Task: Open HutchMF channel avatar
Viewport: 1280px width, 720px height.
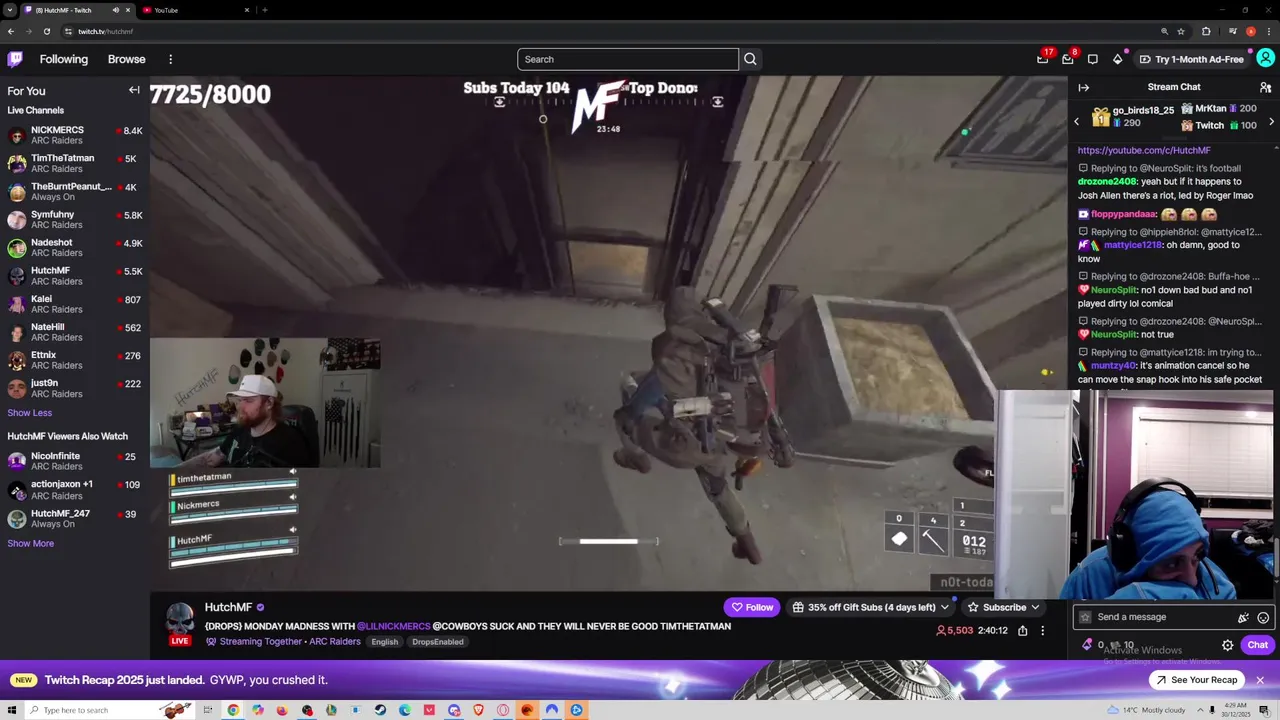Action: tap(180, 618)
